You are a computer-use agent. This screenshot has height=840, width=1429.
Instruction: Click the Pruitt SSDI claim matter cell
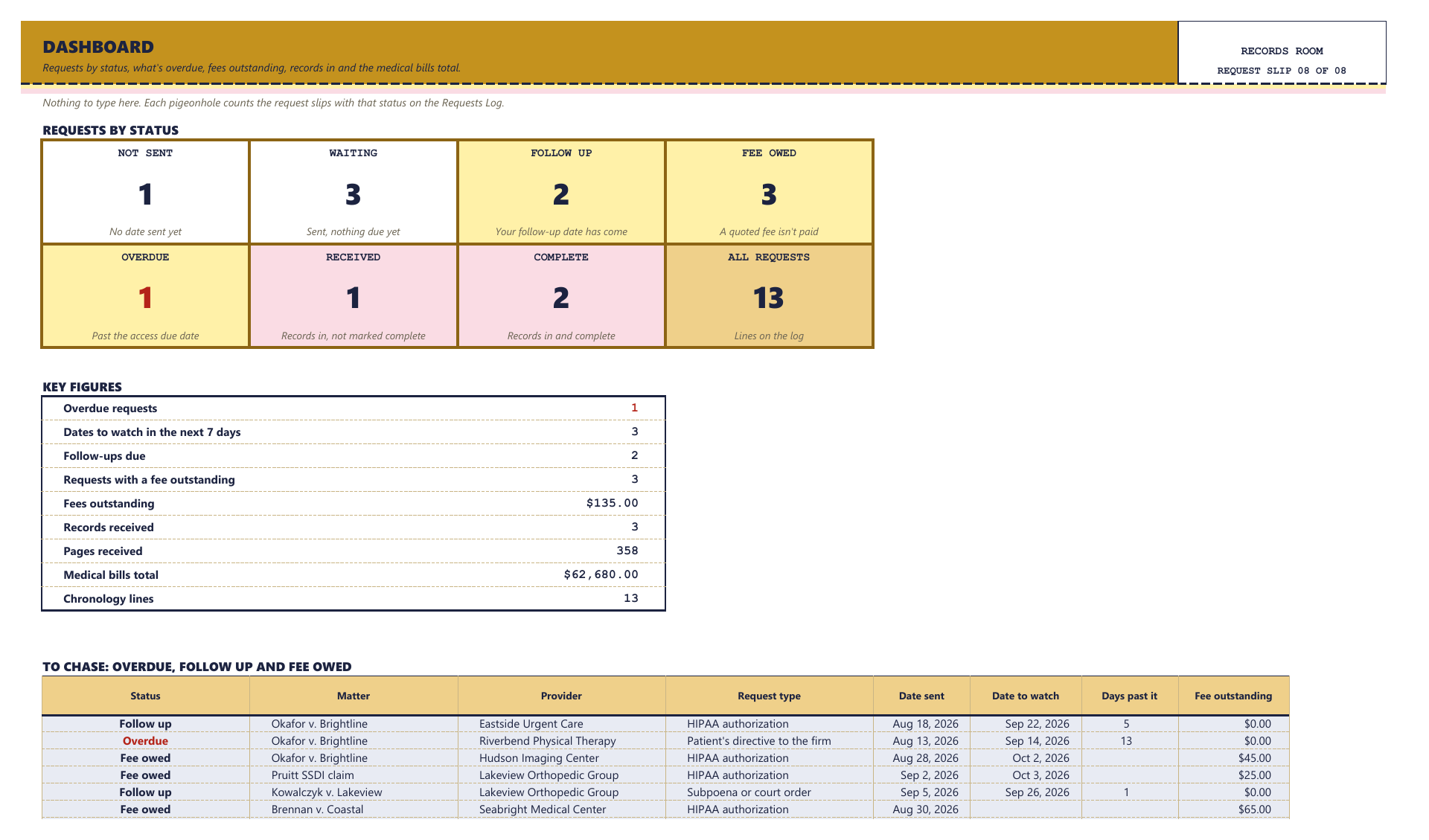point(353,775)
